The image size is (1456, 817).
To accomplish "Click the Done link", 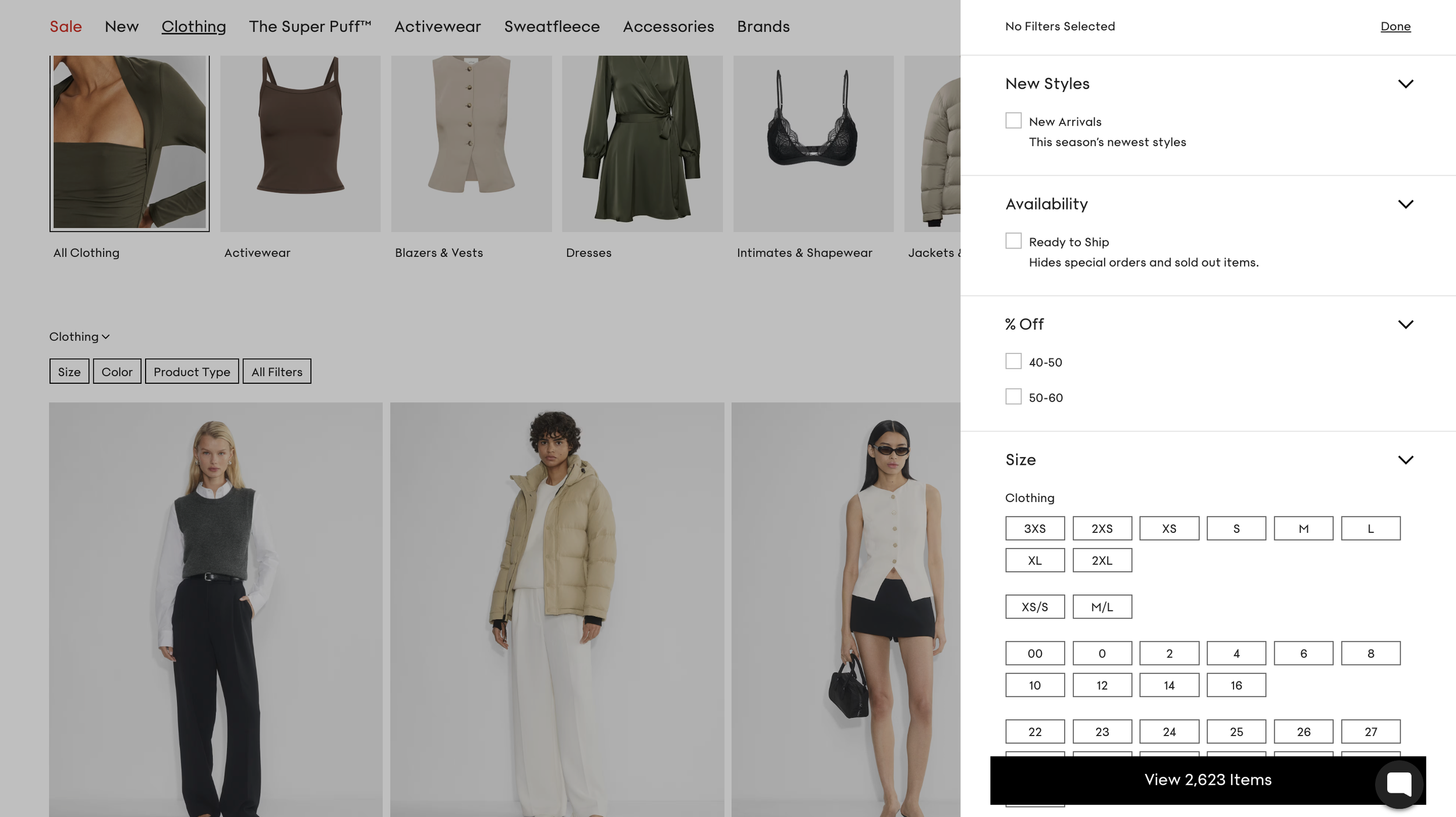I will point(1395,27).
